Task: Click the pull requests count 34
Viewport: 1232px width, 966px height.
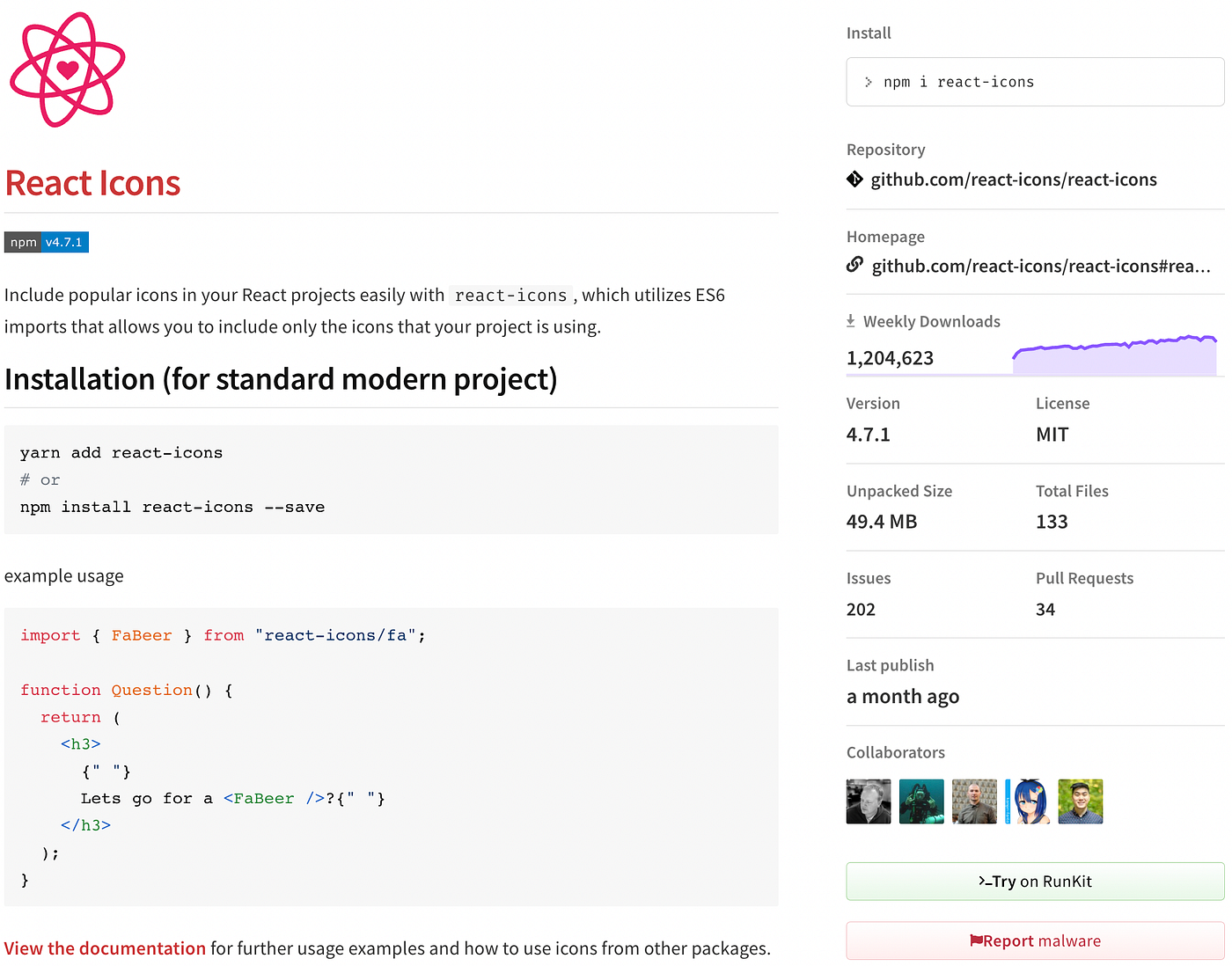Action: tap(1045, 610)
